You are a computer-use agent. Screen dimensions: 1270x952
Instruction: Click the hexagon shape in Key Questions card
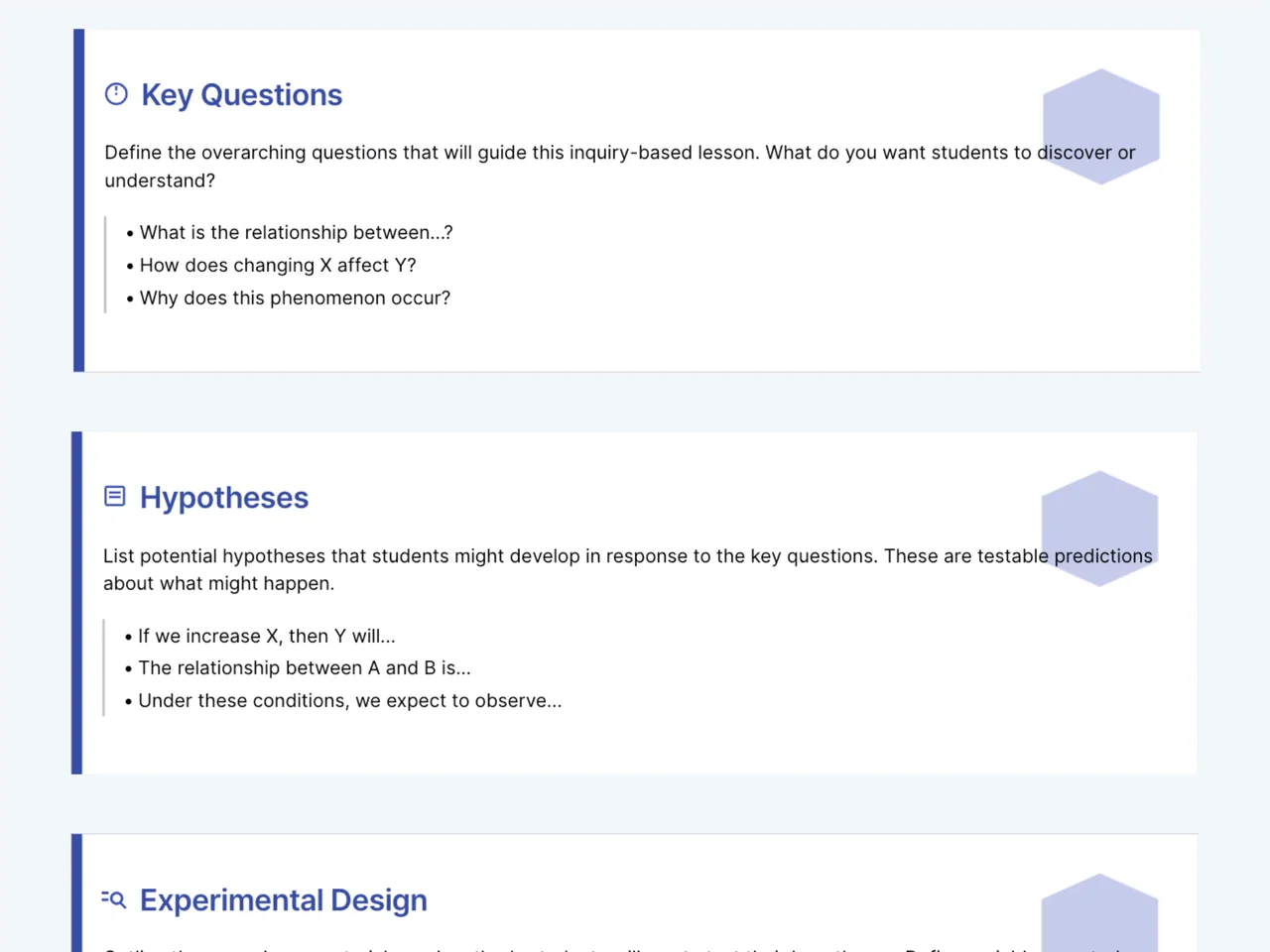[1101, 127]
